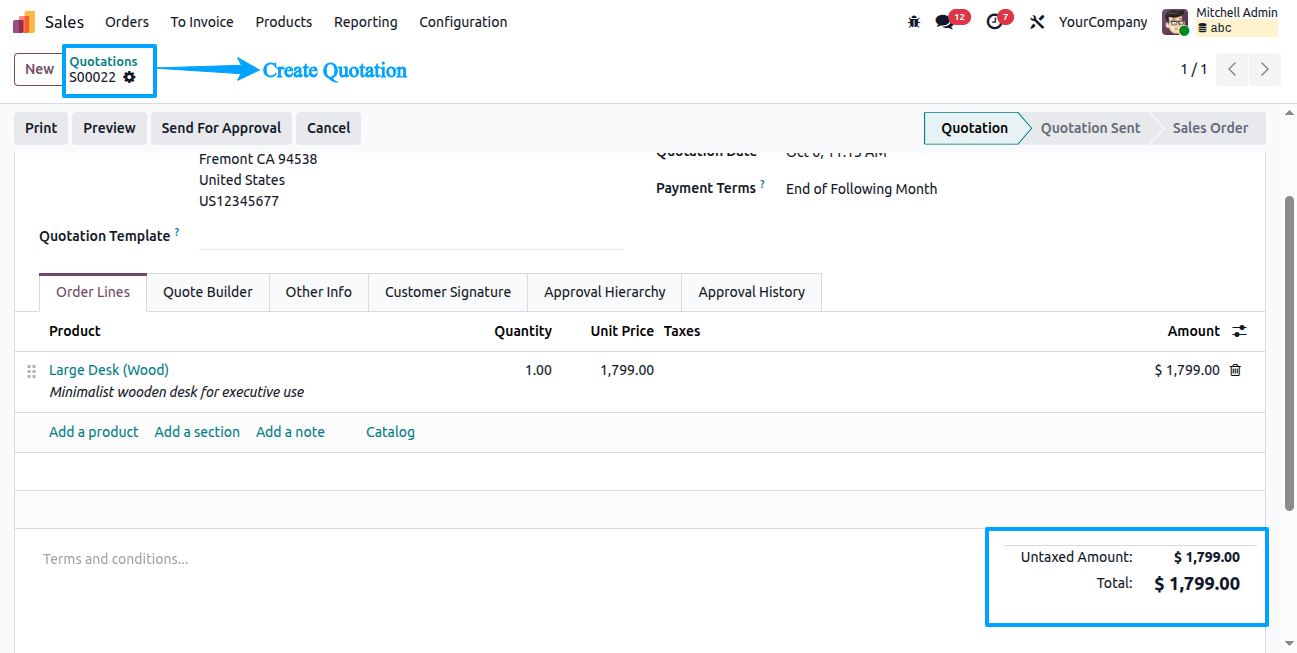Open the Configuration menu
This screenshot has height=653, width=1297.
(463, 21)
